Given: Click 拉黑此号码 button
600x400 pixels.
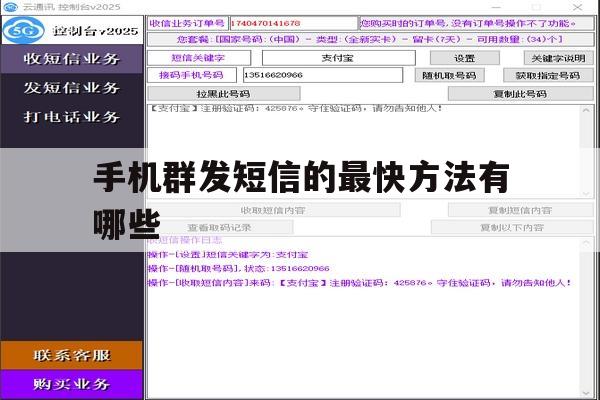Looking at the screenshot, I should coord(223,94).
